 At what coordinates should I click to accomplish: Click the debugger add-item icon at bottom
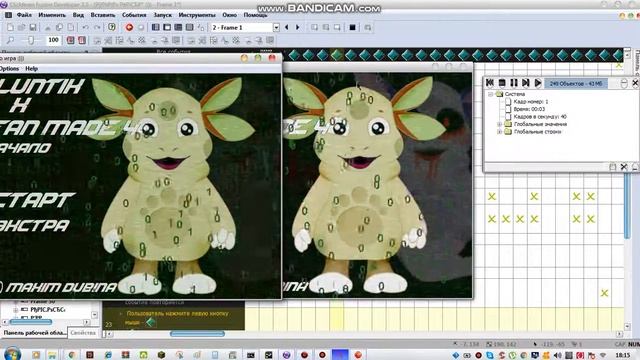click(x=613, y=167)
